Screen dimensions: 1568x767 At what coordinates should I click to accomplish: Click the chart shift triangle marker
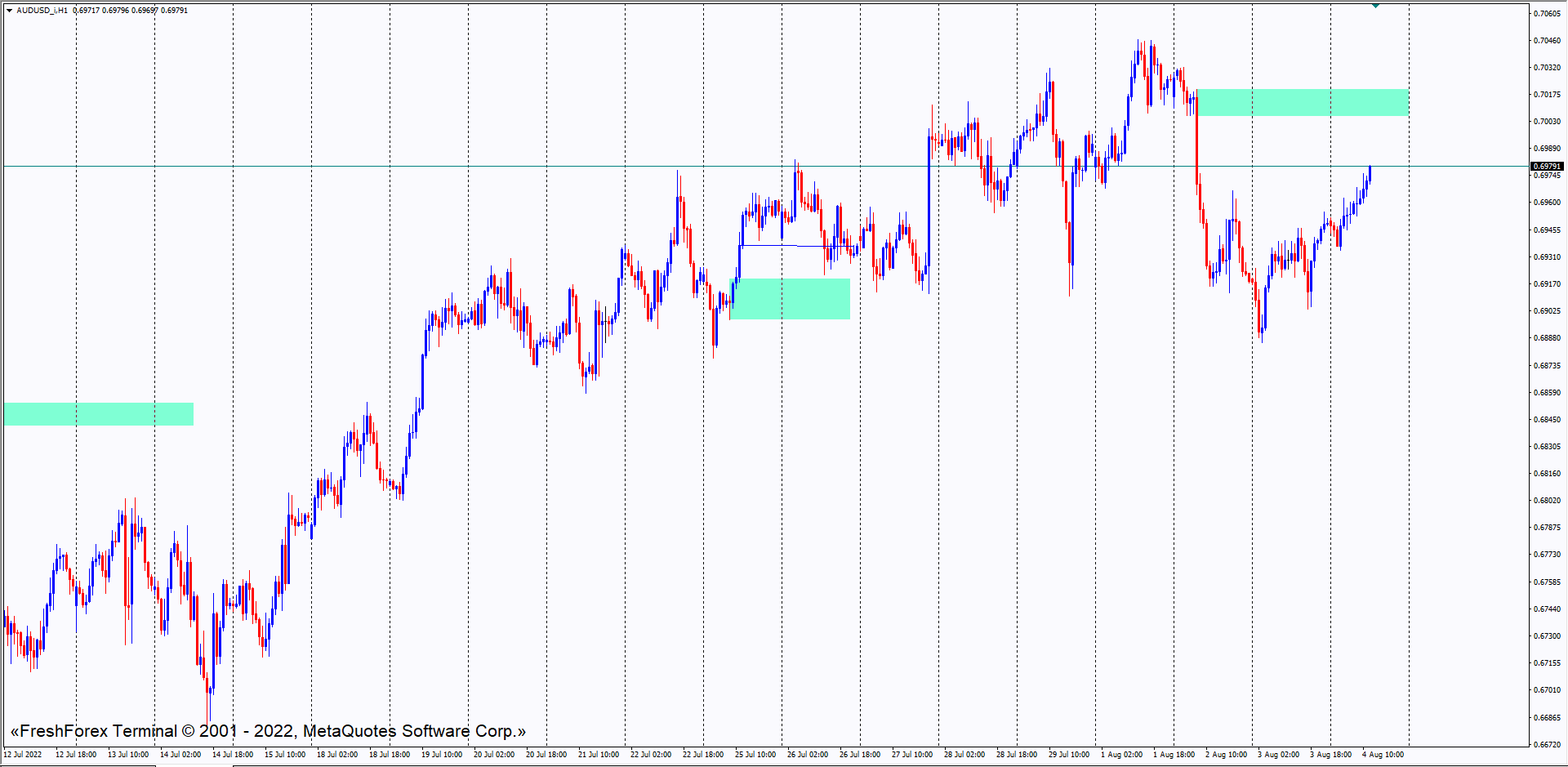[1375, 6]
